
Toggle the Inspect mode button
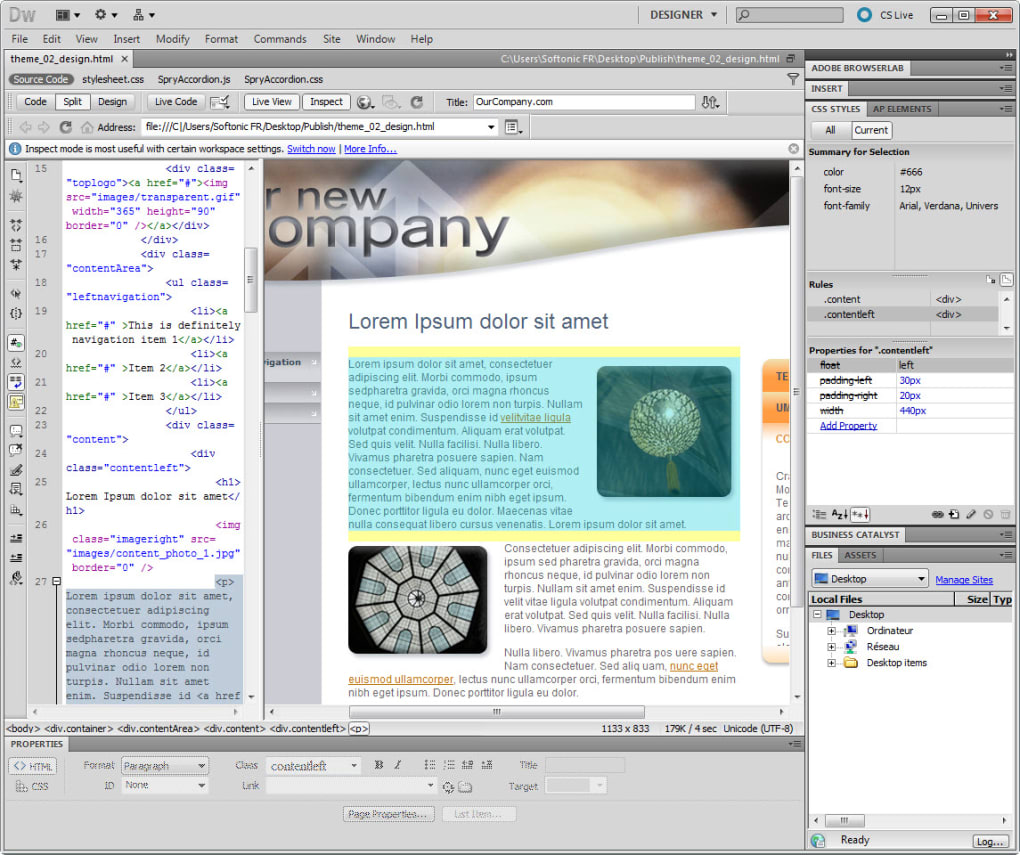[326, 102]
